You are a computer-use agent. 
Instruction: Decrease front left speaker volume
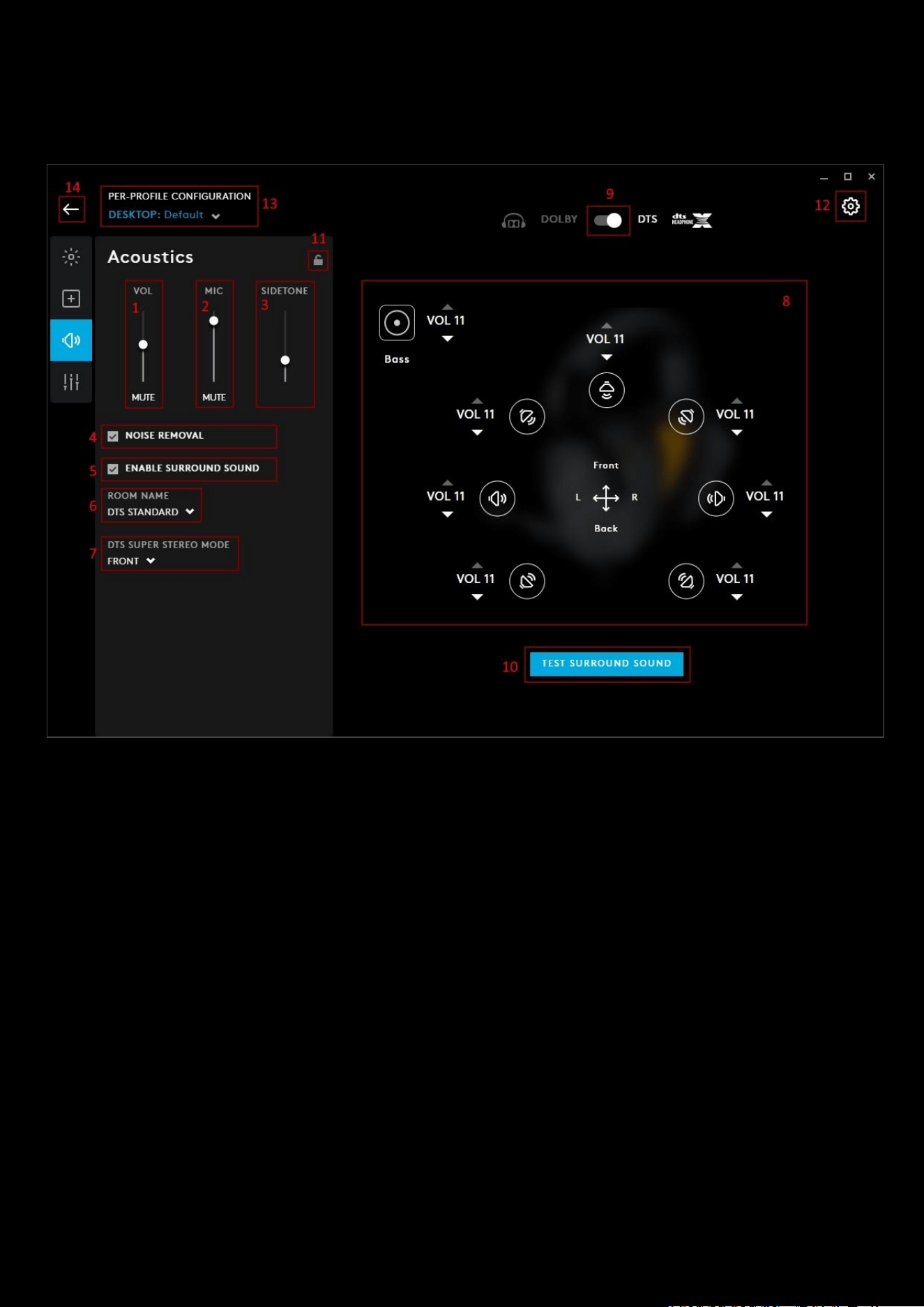click(477, 433)
